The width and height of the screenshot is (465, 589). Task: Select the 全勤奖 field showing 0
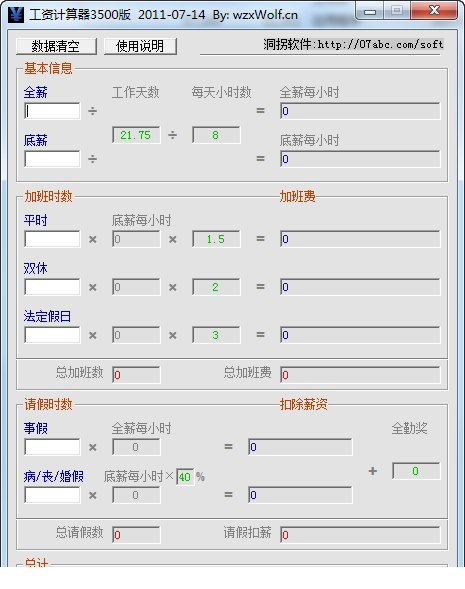pos(416,471)
